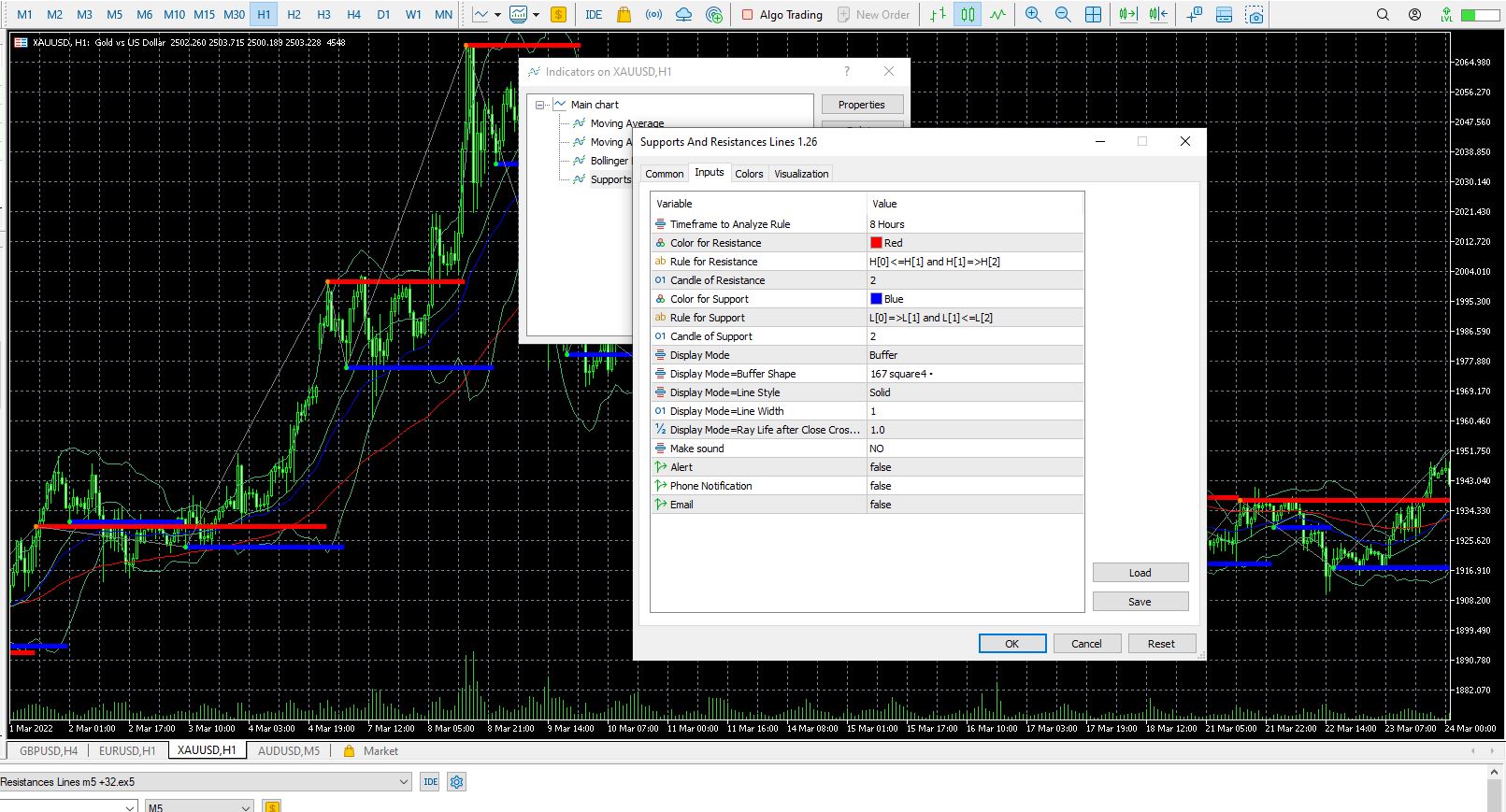
Task: Edit Timeframe to Analyze Rule value 8 Hours
Action: (x=975, y=224)
